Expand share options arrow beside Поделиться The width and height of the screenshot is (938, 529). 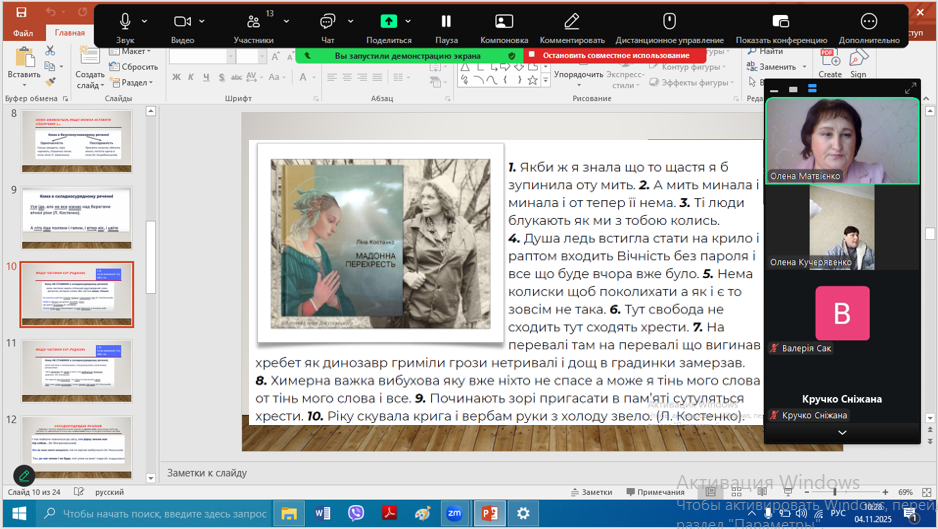tap(408, 22)
